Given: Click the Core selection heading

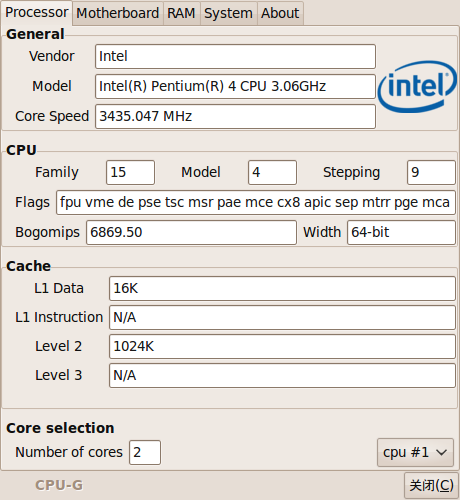Looking at the screenshot, I should coord(60,428).
